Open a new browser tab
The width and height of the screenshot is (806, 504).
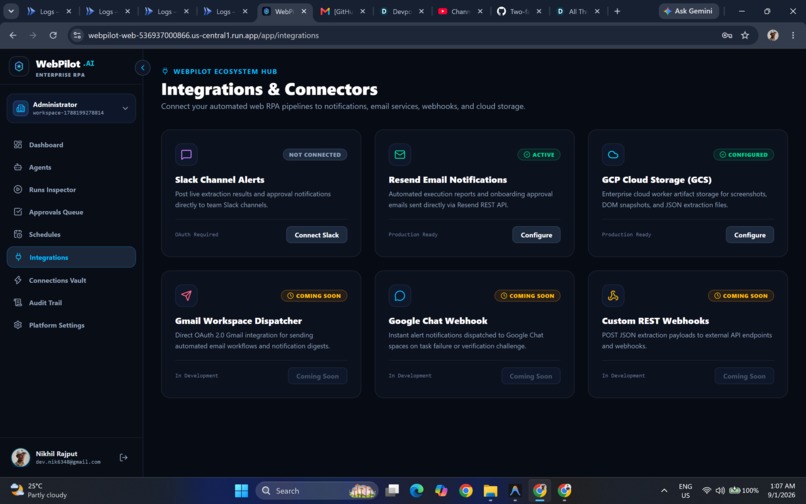[x=617, y=11]
